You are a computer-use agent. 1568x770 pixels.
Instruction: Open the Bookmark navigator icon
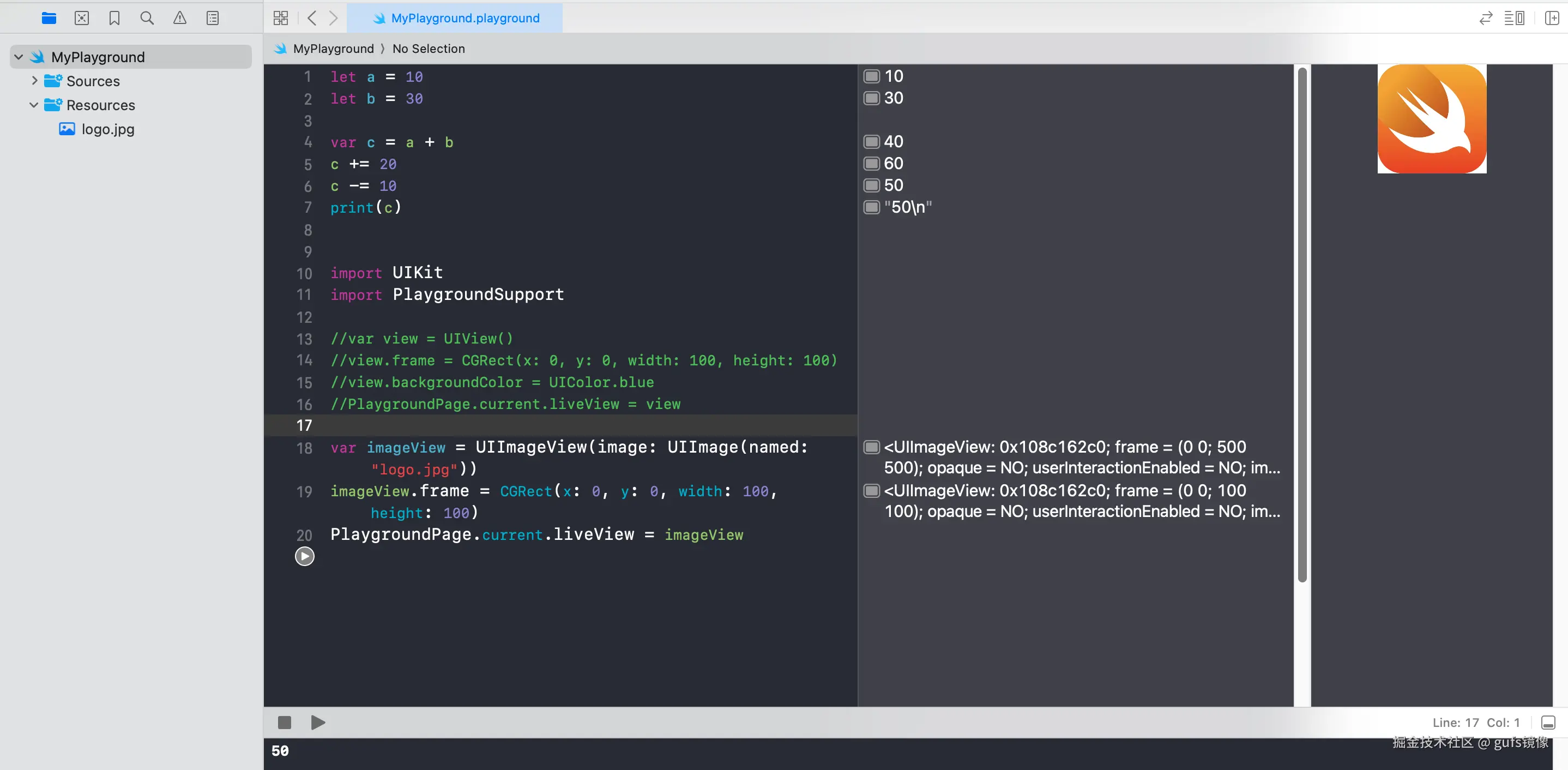(114, 18)
